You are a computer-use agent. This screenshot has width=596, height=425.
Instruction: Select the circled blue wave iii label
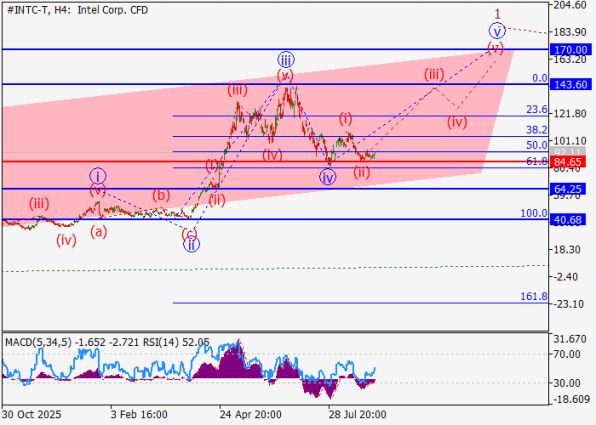pos(286,60)
